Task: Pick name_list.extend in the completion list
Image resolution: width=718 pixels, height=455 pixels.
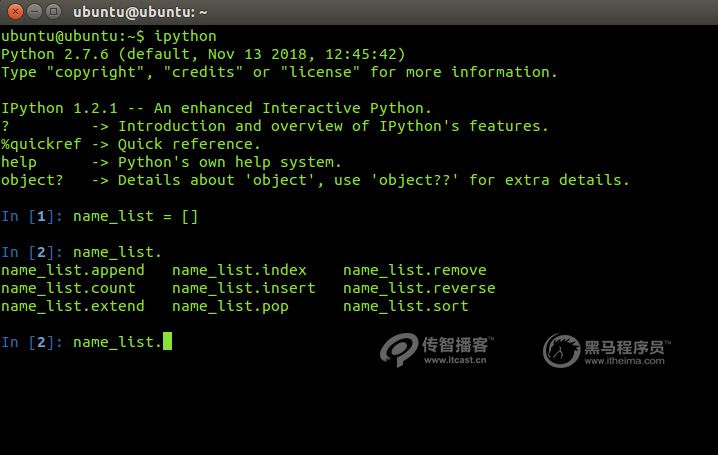Action: point(73,306)
